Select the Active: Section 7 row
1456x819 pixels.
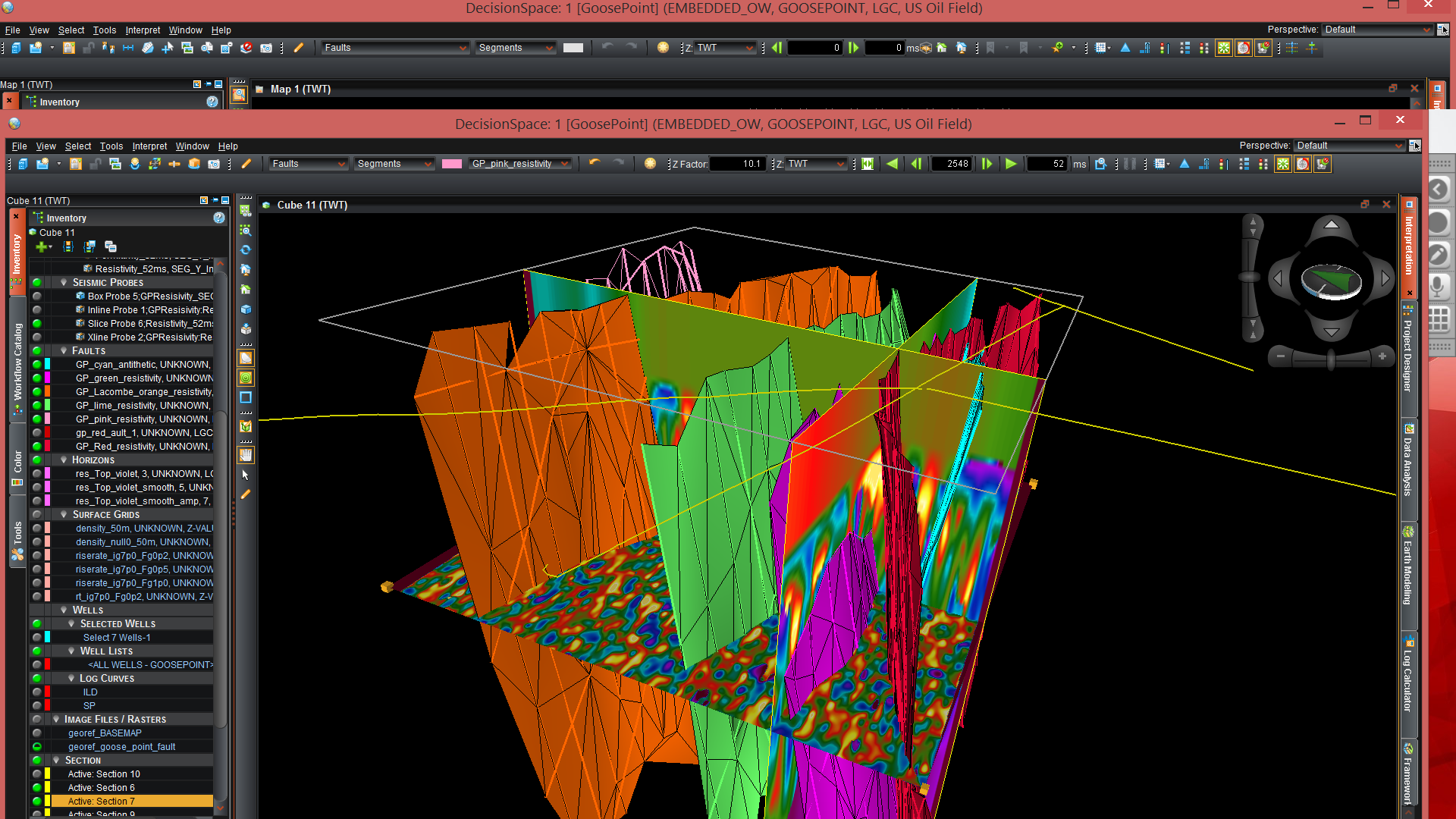pos(131,802)
